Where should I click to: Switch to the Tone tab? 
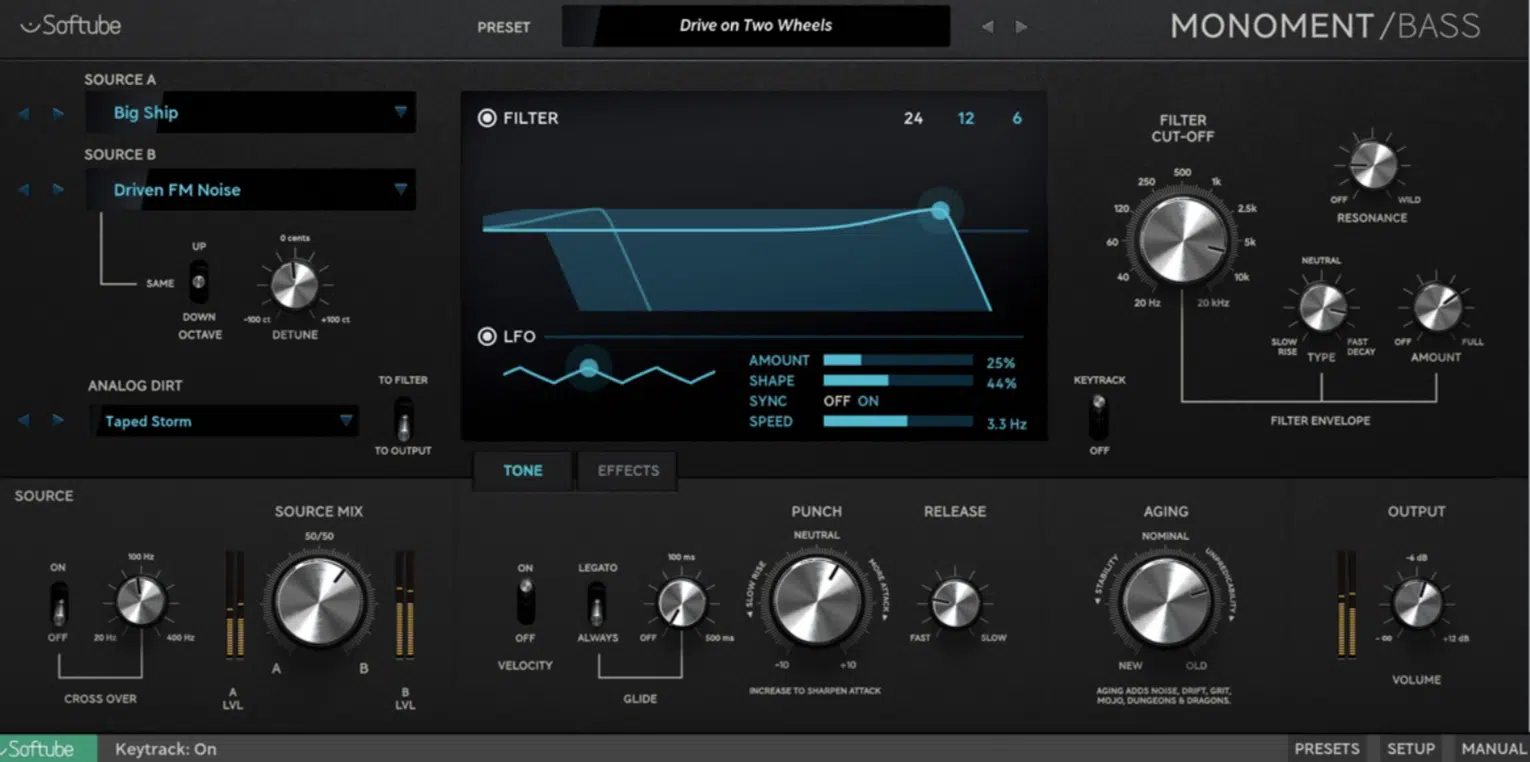point(522,470)
